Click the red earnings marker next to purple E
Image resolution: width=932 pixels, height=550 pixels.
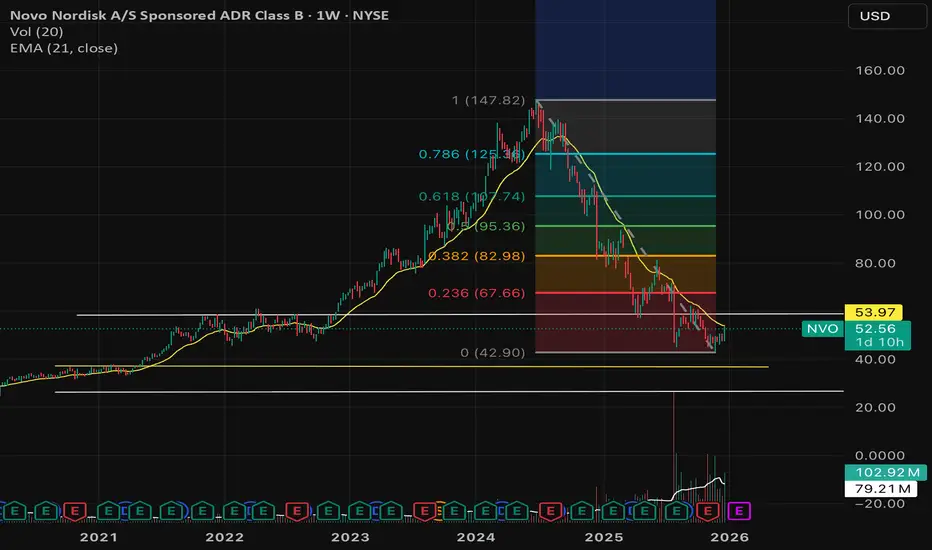point(707,511)
